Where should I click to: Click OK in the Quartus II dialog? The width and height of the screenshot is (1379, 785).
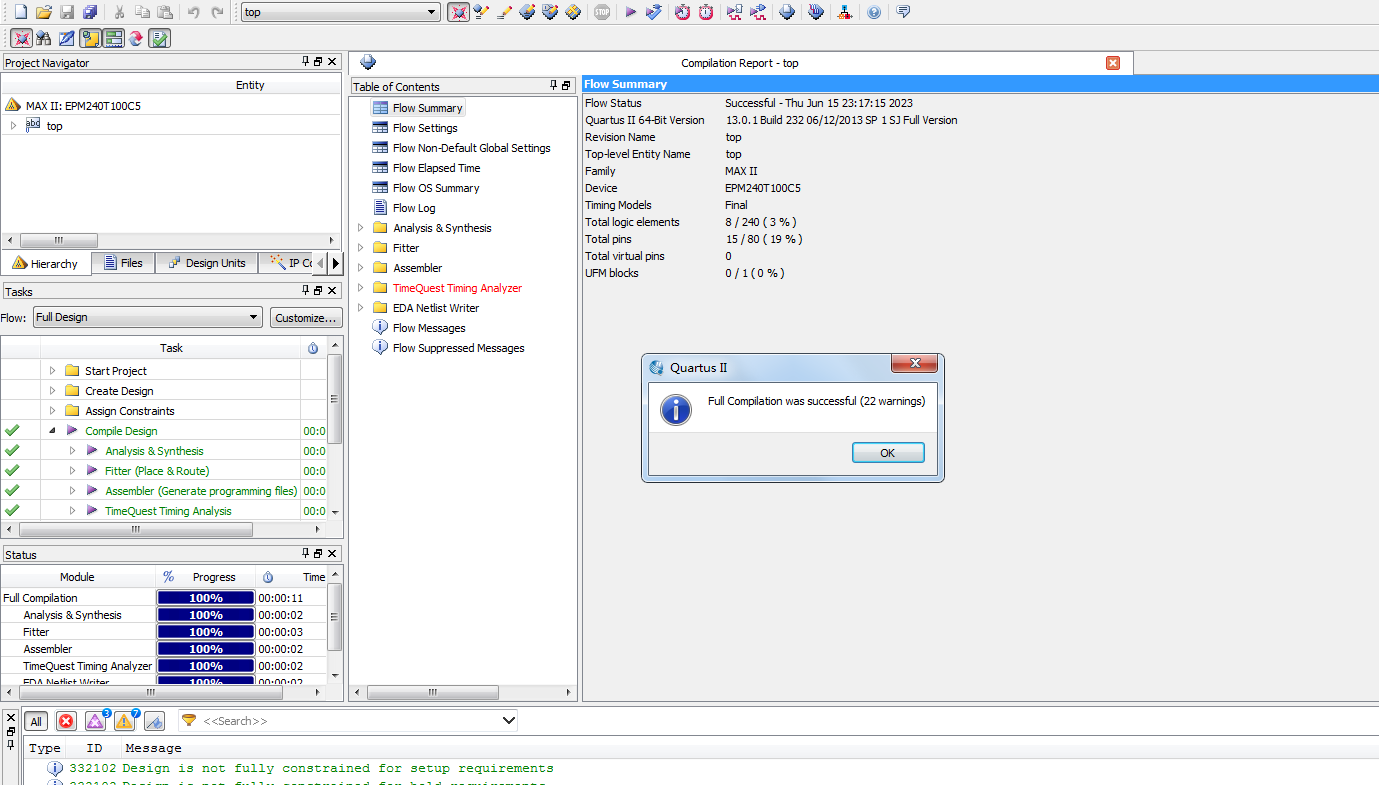coord(888,453)
